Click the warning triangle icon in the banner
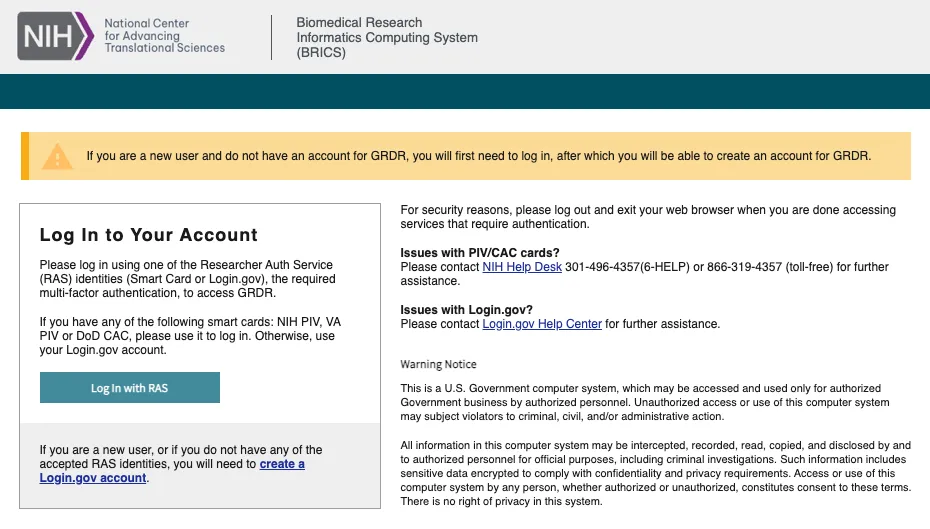930x529 pixels. (x=58, y=157)
